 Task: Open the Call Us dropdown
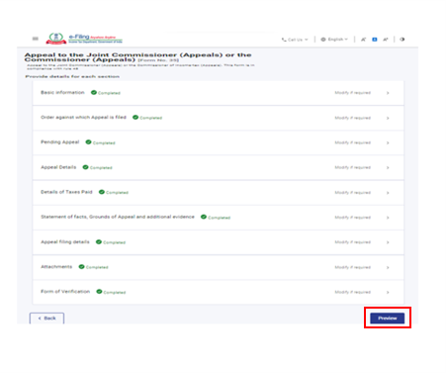295,39
